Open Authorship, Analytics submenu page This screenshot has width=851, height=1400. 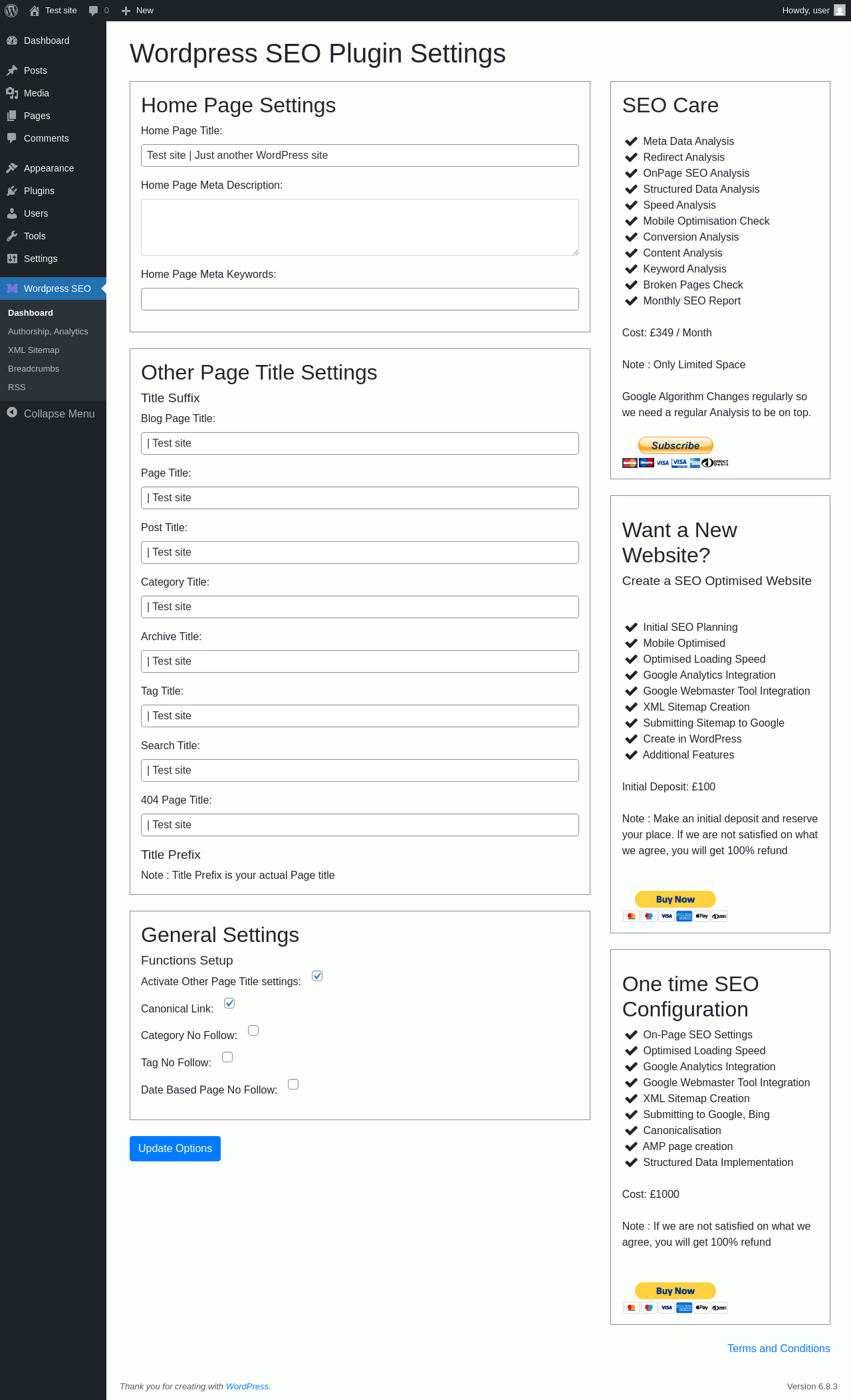48,332
